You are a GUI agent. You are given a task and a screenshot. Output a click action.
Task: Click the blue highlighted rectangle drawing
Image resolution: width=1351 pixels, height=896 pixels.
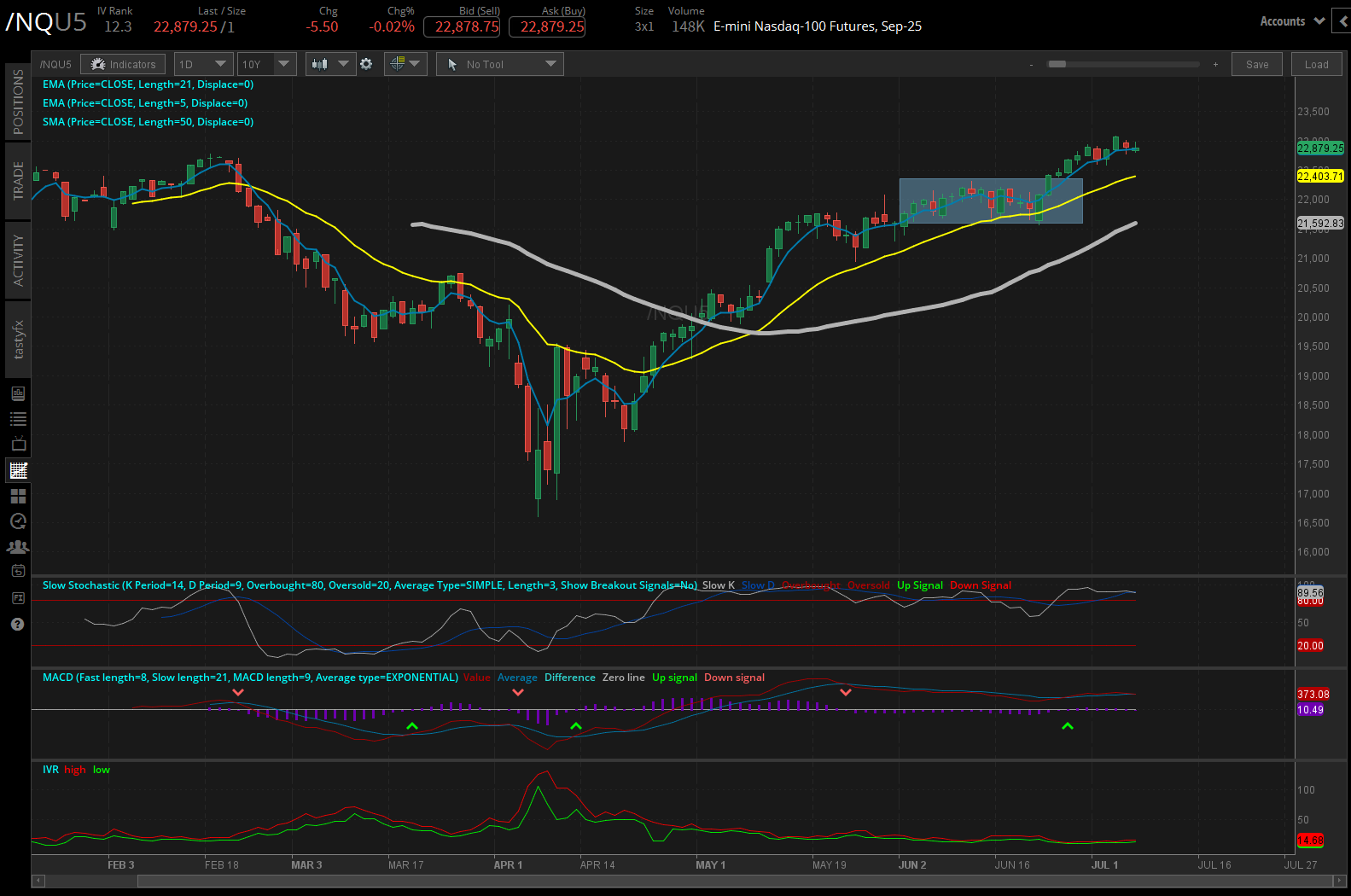(x=991, y=201)
